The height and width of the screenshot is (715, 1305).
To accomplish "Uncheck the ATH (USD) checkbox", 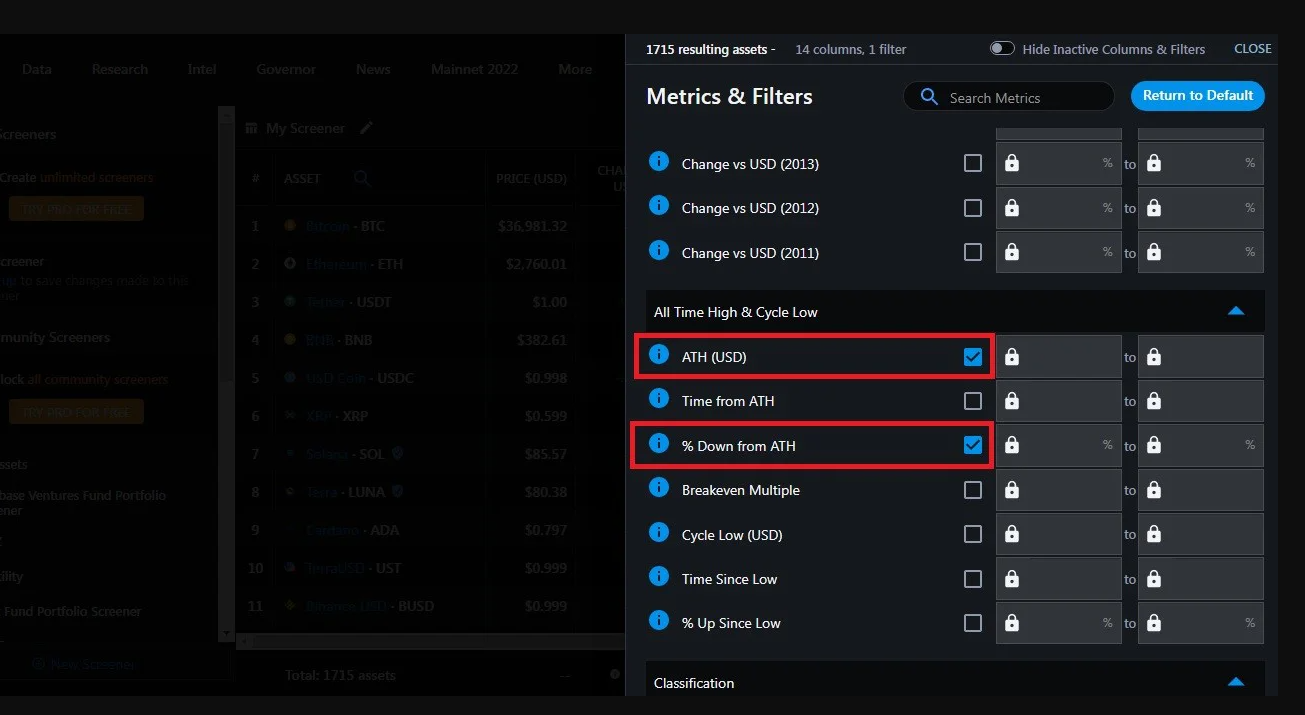I will pos(973,357).
